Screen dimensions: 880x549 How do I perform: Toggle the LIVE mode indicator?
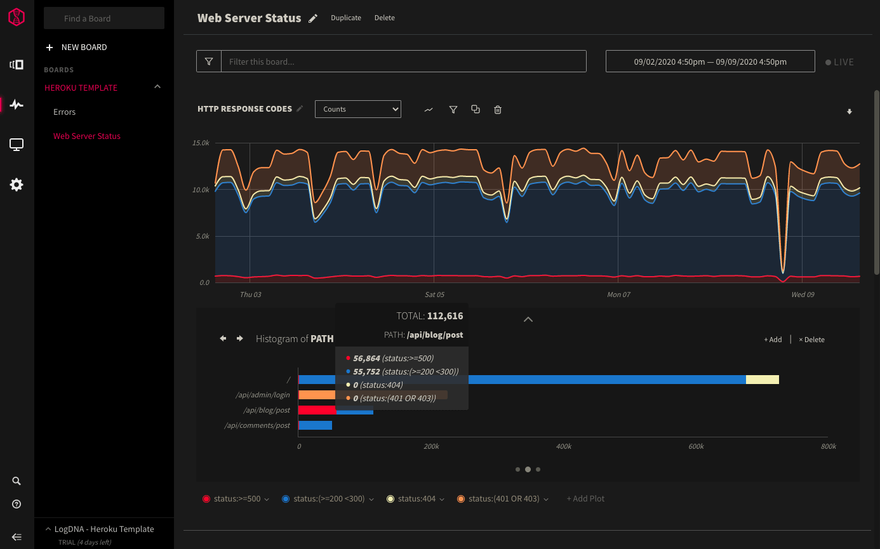click(840, 62)
